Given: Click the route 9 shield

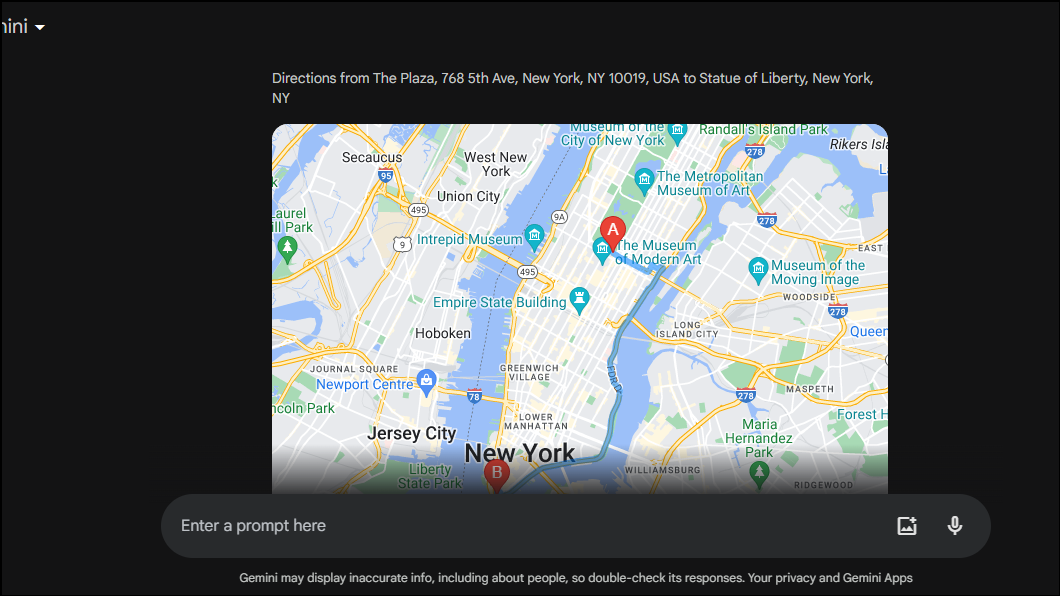Looking at the screenshot, I should 402,244.
